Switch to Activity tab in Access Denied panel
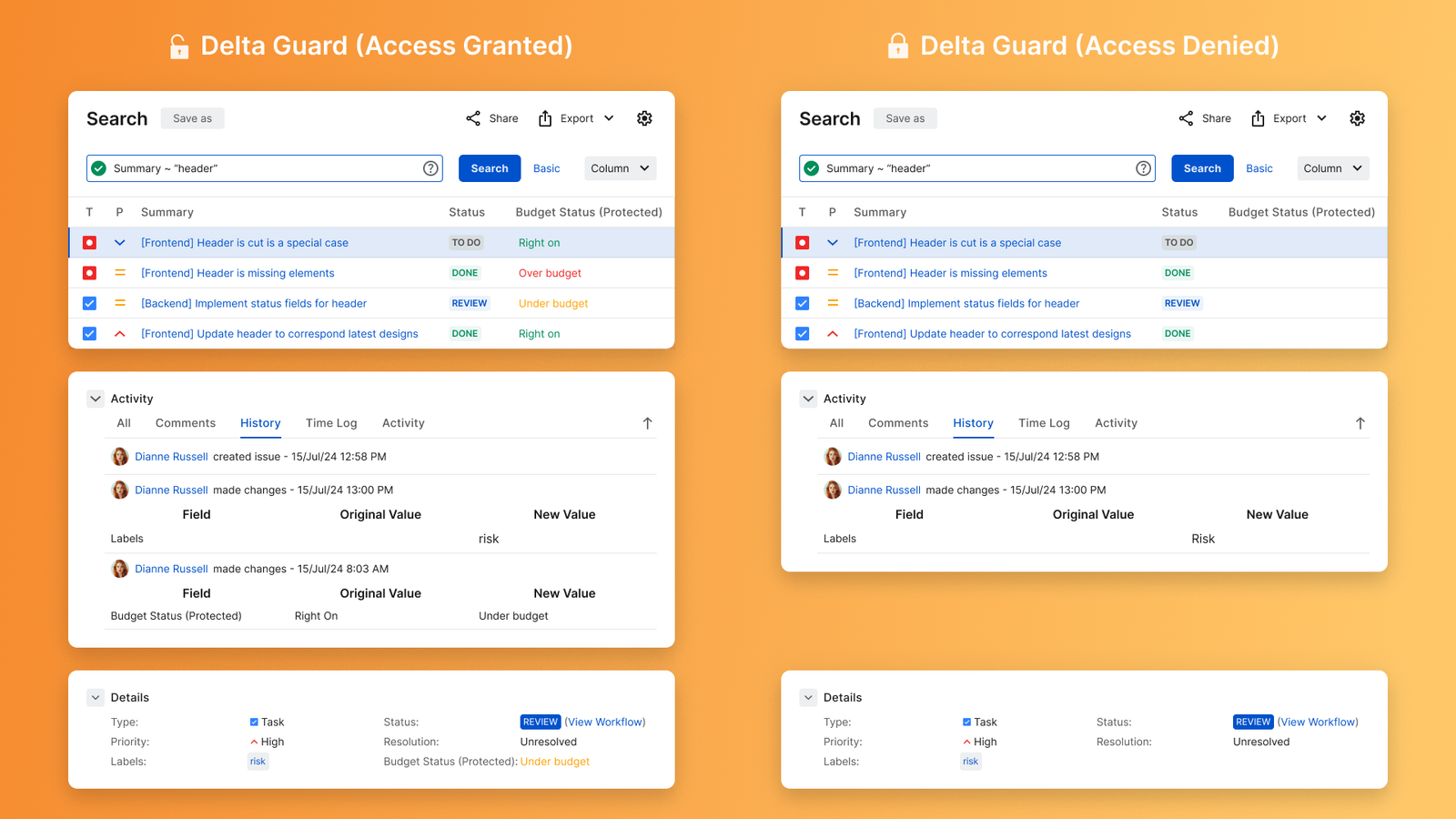Screen dimensions: 1456x819 tap(1116, 423)
